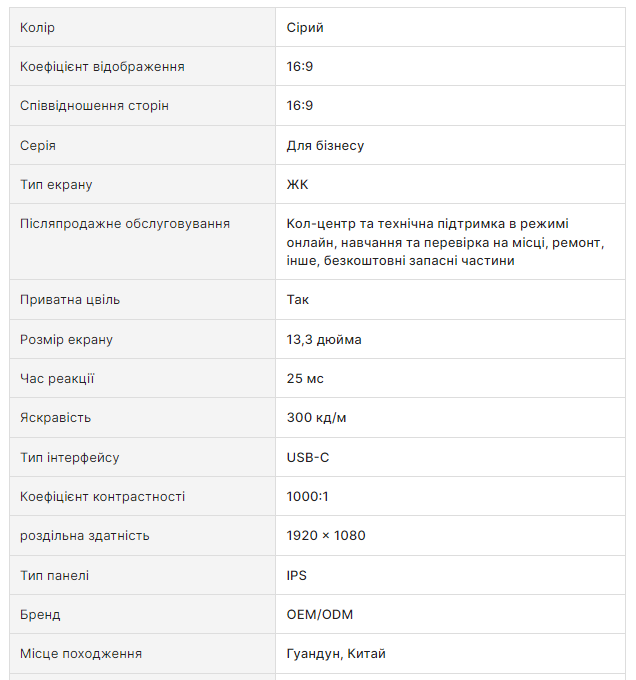Click the "Післяпродажне обслуговування" label

click(125, 223)
